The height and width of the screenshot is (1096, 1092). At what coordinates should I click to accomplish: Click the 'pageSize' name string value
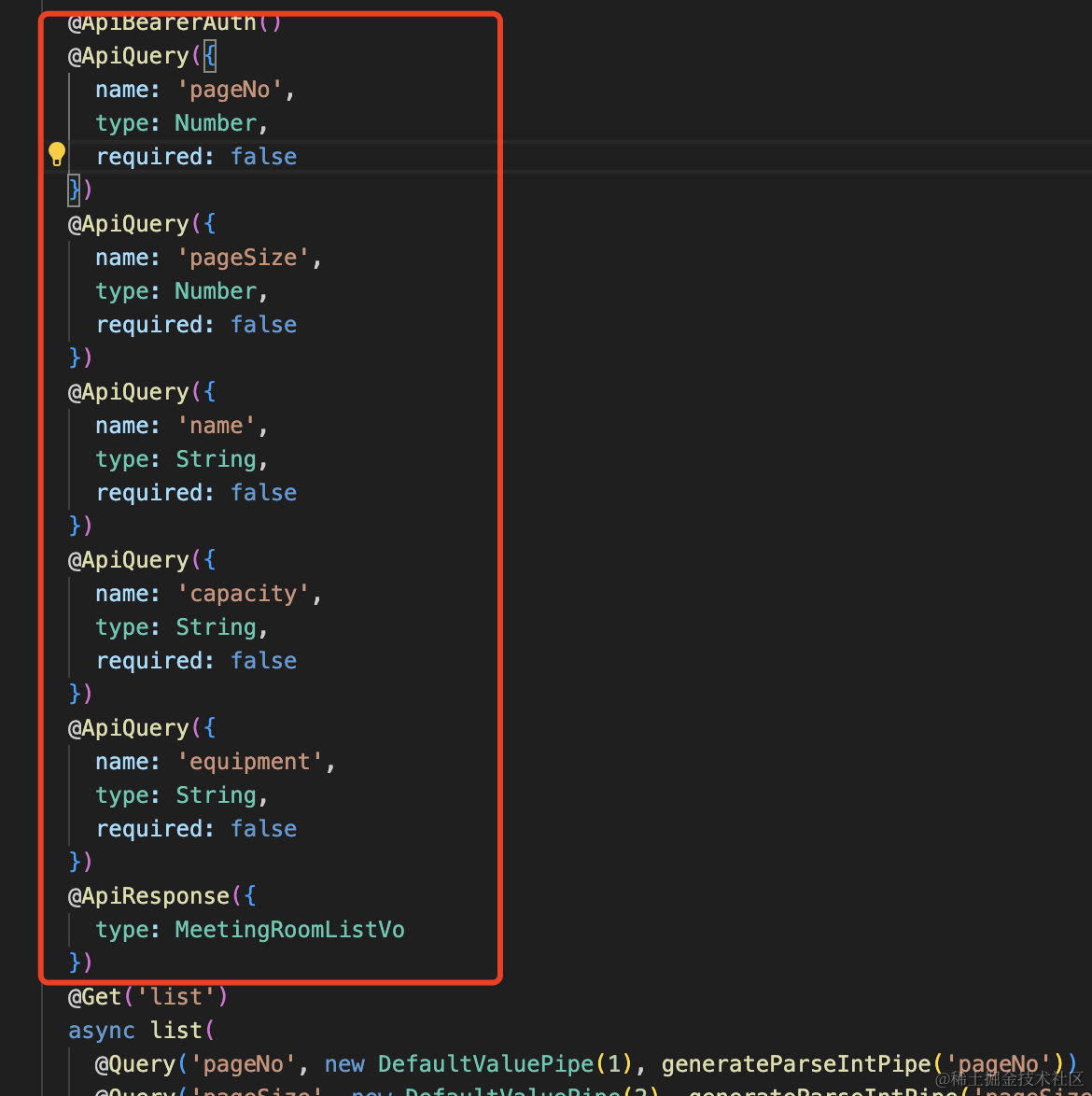point(243,258)
